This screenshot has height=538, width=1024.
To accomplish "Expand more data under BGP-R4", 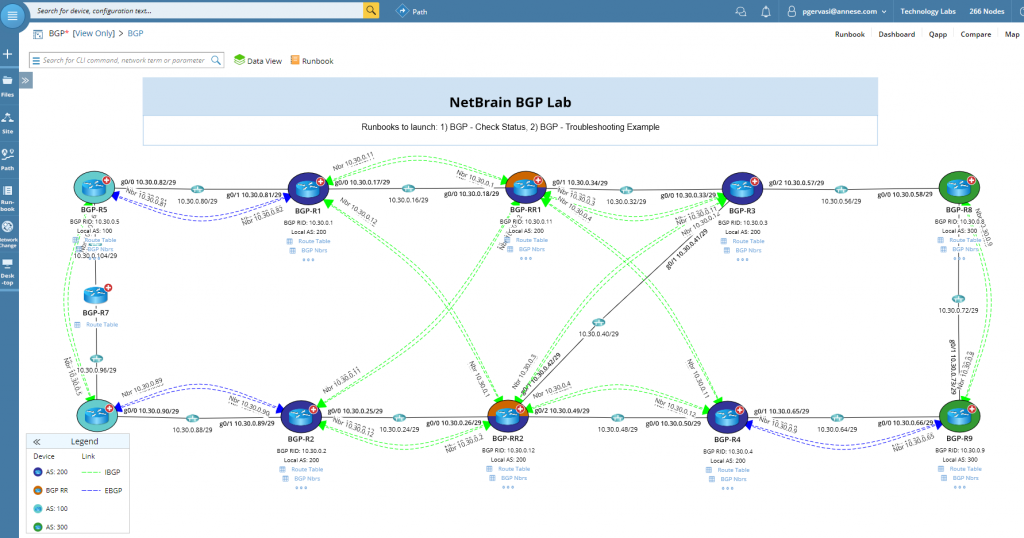I will (728, 488).
